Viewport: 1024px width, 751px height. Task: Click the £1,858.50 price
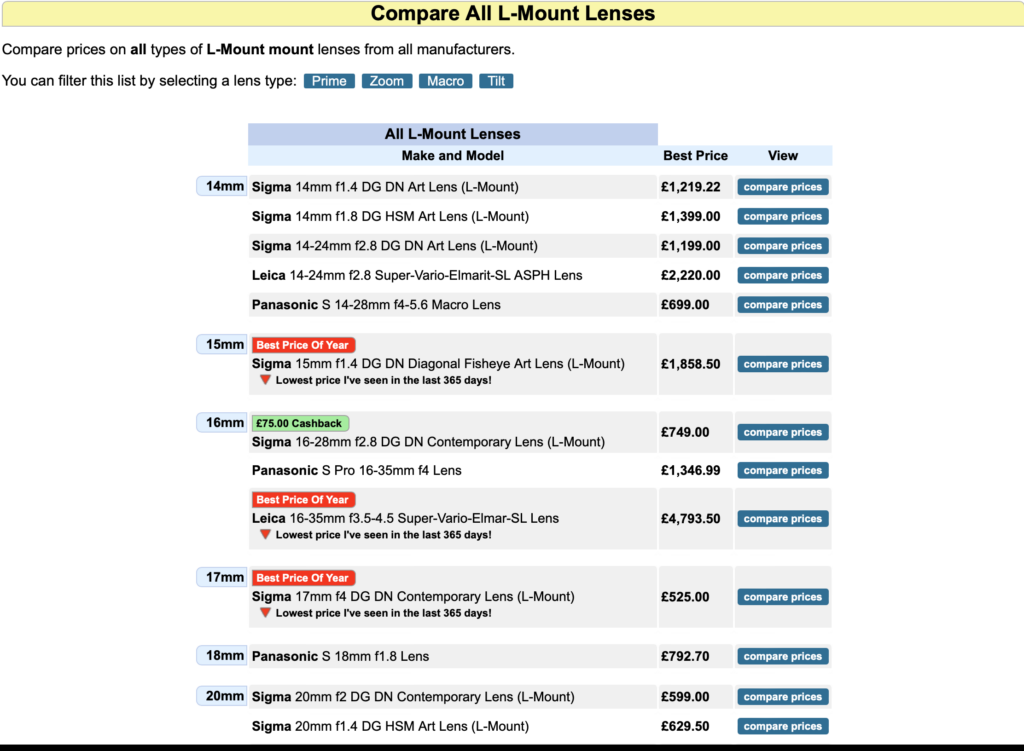pyautogui.click(x=691, y=364)
